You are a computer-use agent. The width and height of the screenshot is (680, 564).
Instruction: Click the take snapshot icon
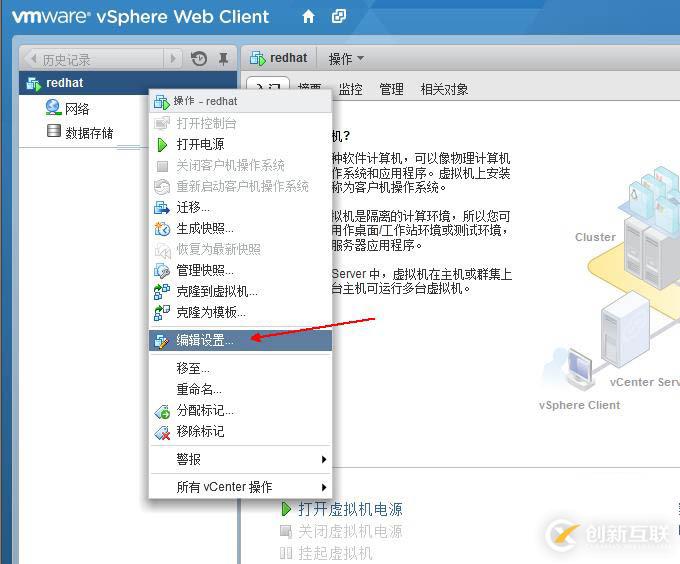click(162, 228)
